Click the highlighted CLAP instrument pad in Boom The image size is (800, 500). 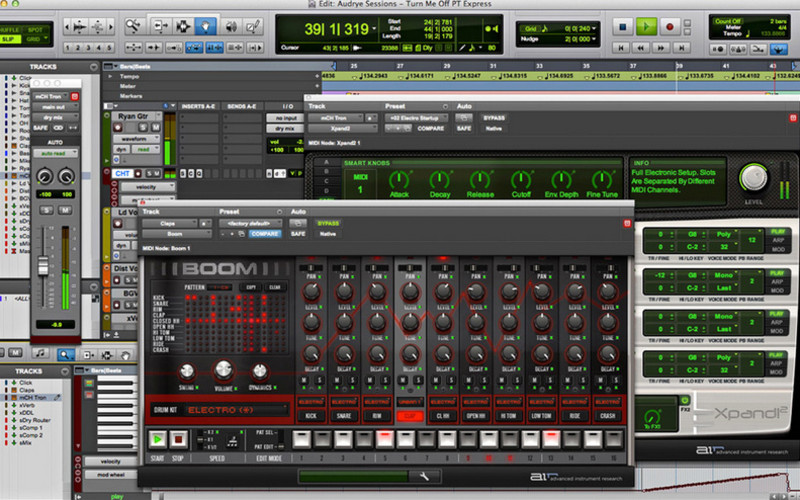(x=410, y=416)
